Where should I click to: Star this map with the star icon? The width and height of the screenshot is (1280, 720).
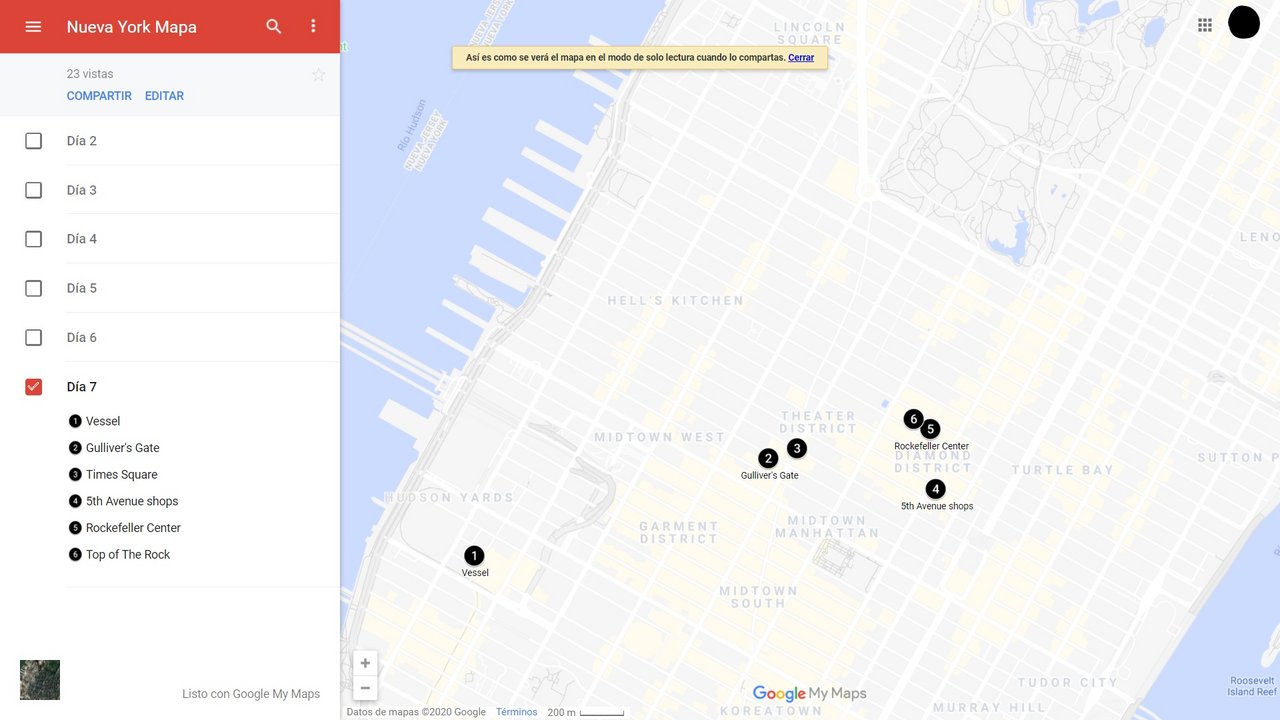[x=318, y=75]
